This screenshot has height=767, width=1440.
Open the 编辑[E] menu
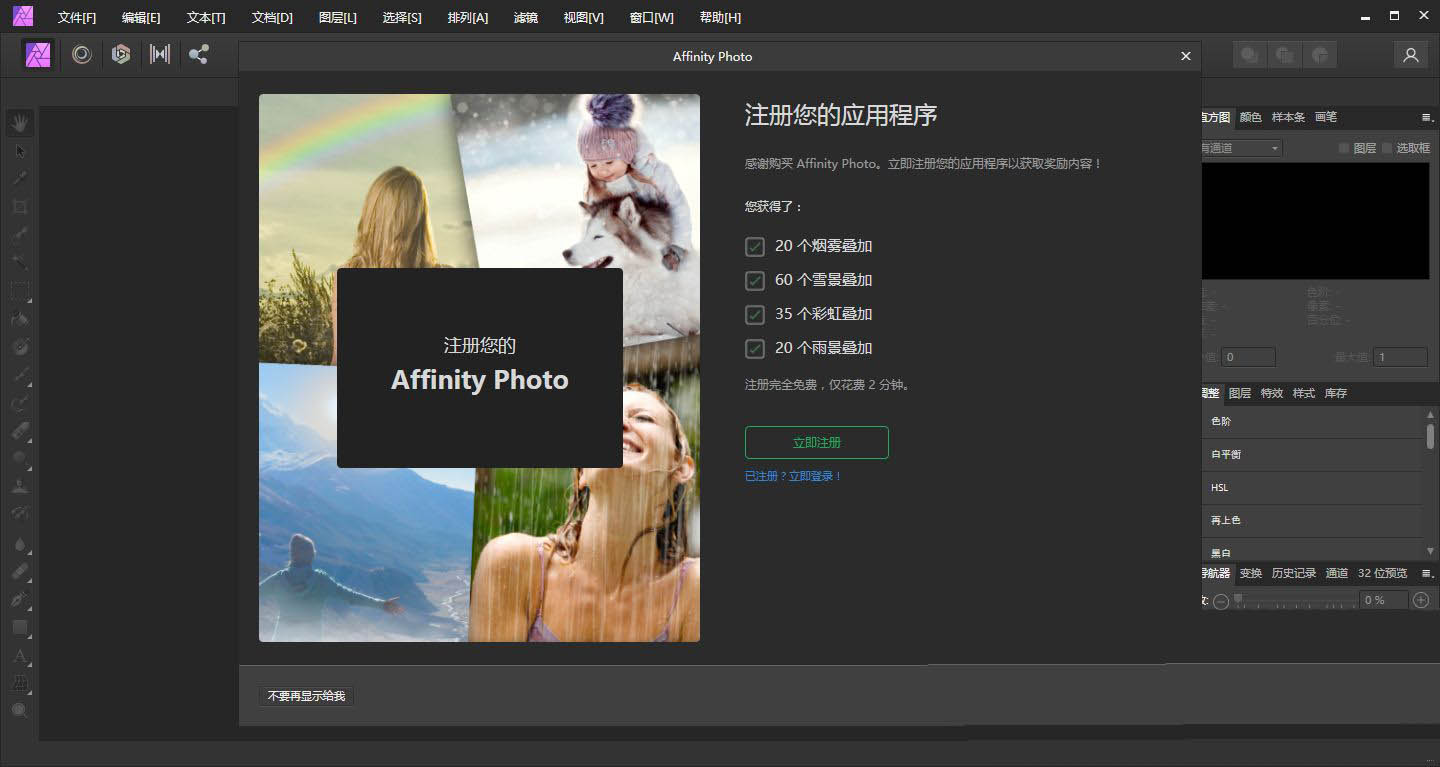[x=141, y=18]
